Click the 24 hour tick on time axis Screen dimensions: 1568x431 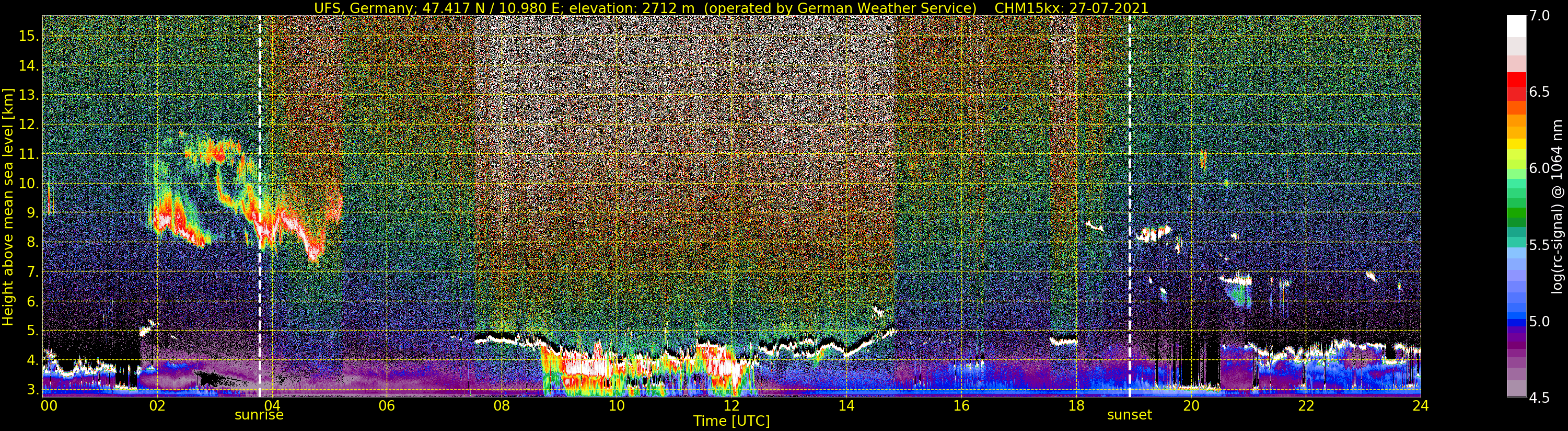1420,405
